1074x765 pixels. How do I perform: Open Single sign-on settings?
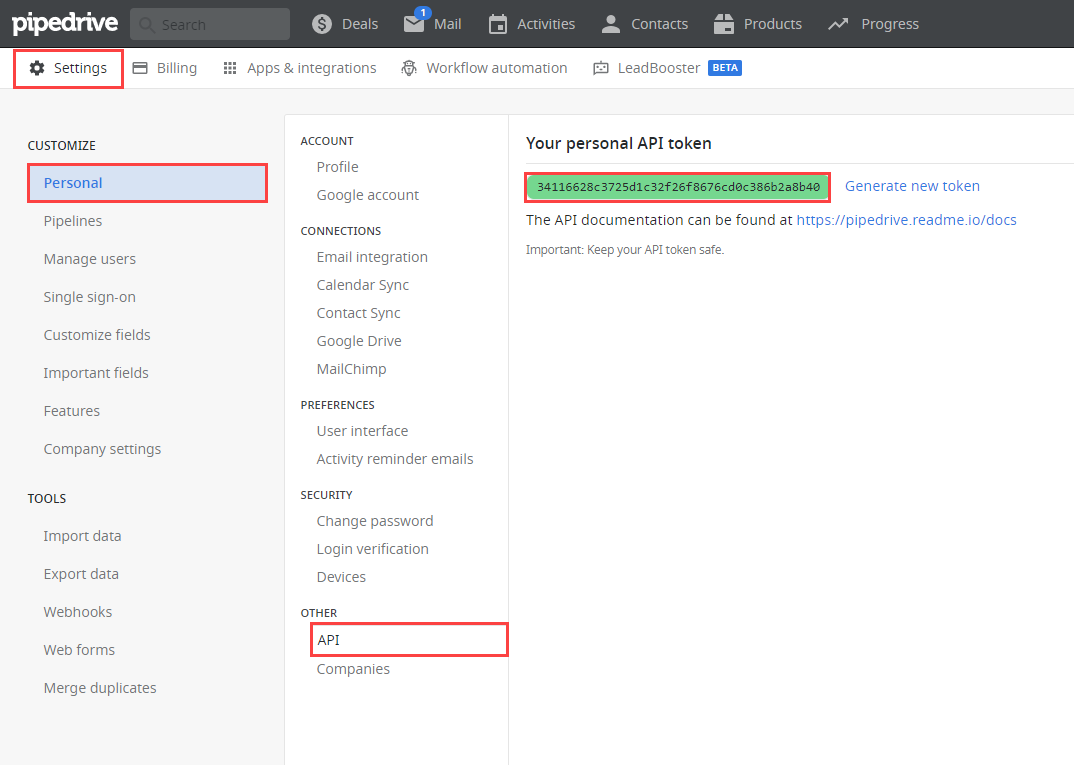point(90,297)
